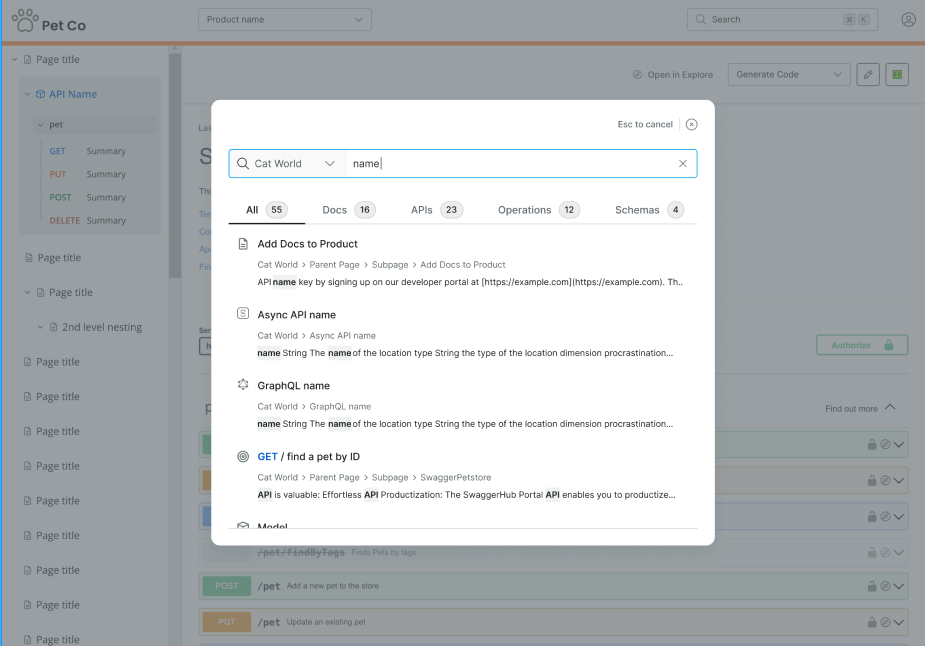
Task: Open the user profile icon
Action: 908,19
